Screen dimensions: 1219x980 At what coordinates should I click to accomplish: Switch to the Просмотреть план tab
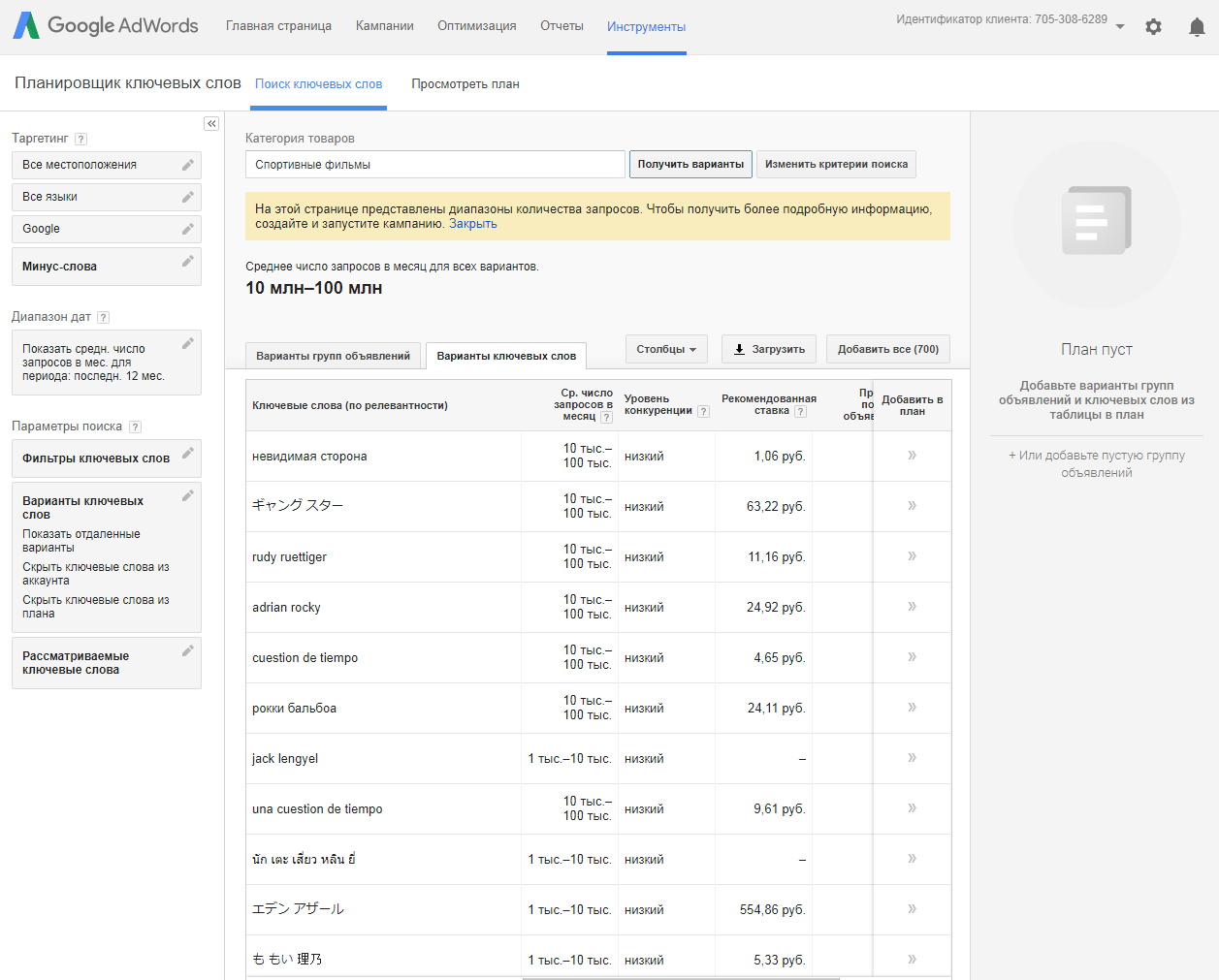coord(465,84)
